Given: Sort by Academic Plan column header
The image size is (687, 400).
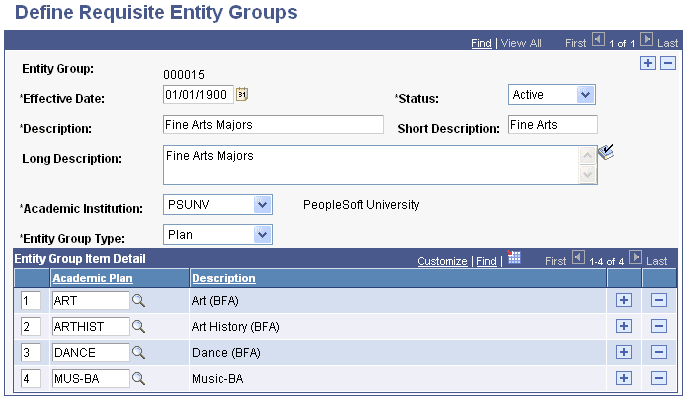Looking at the screenshot, I should [92, 278].
